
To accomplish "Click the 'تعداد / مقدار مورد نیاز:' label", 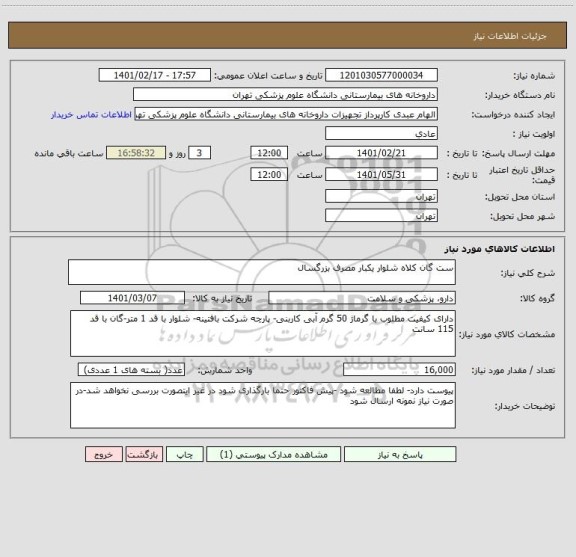I will coord(513,370).
